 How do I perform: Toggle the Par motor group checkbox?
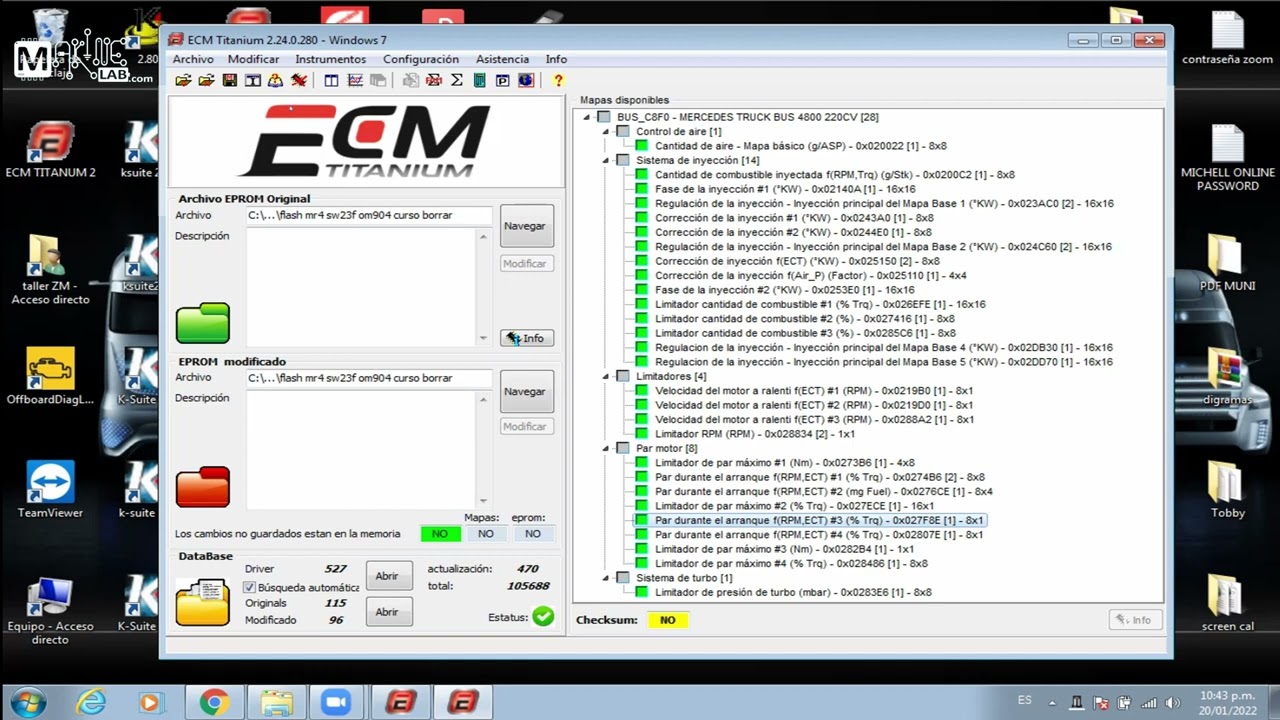pos(623,448)
